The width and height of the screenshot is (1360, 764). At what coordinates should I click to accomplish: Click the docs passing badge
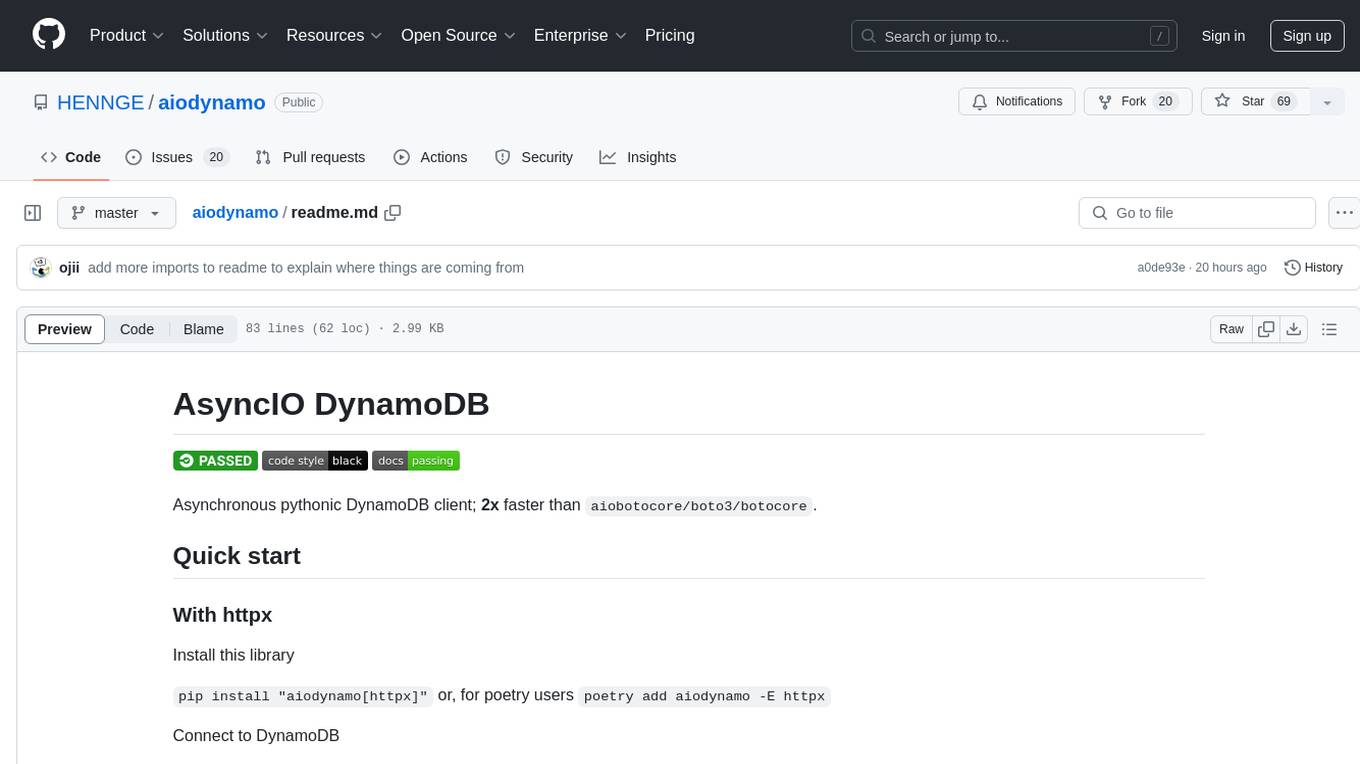416,460
